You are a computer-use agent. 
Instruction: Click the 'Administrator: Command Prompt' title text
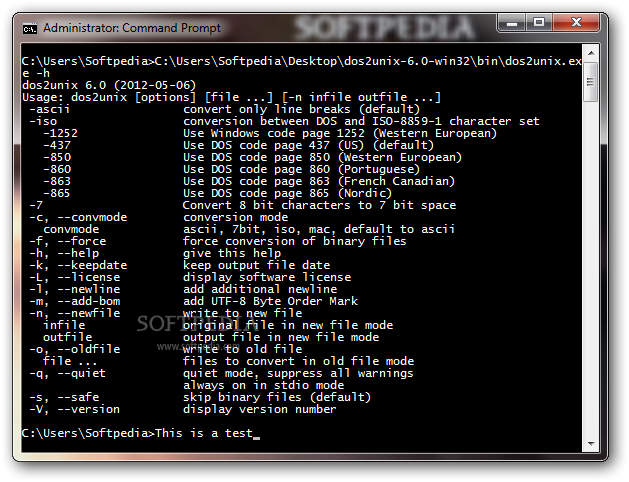(132, 28)
